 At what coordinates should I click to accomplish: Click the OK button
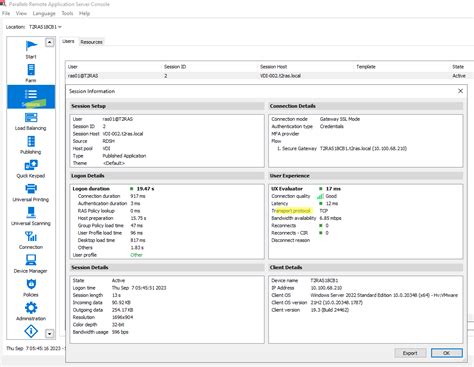pyautogui.click(x=447, y=353)
